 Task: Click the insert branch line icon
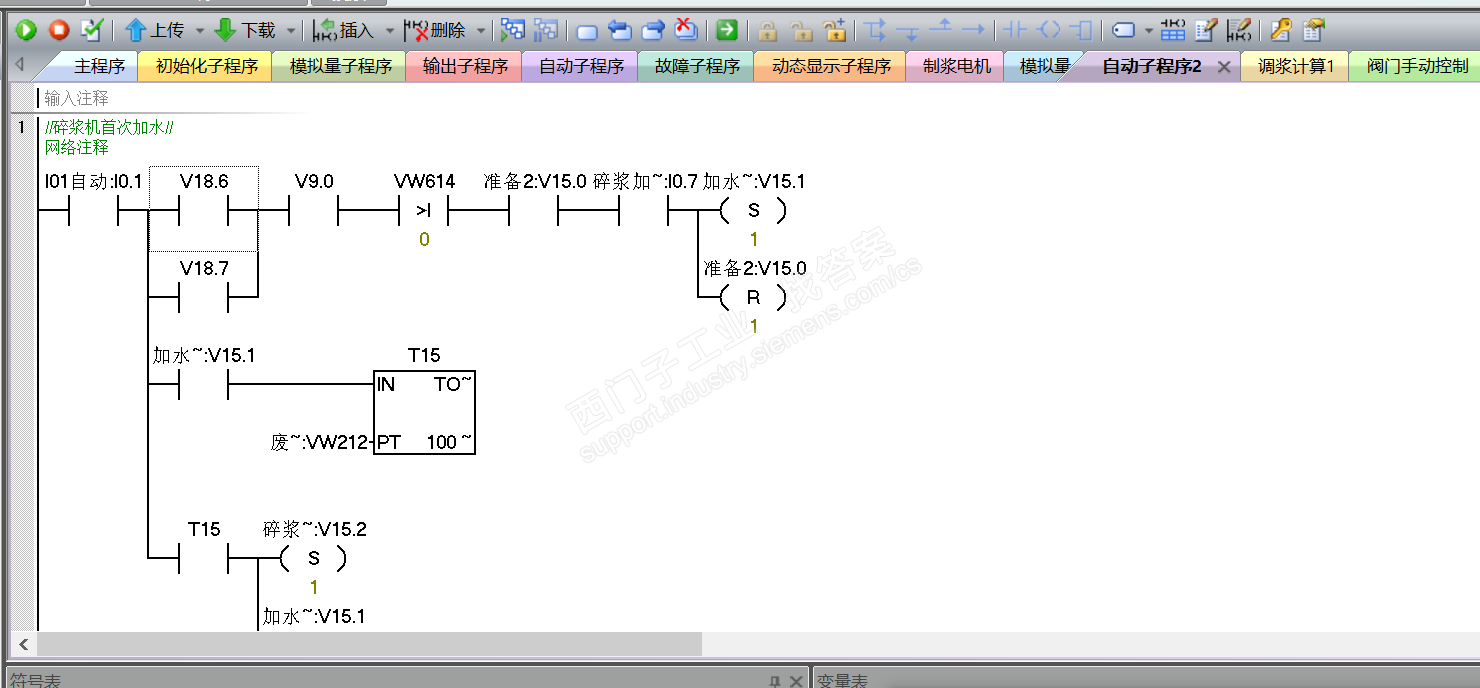click(876, 30)
